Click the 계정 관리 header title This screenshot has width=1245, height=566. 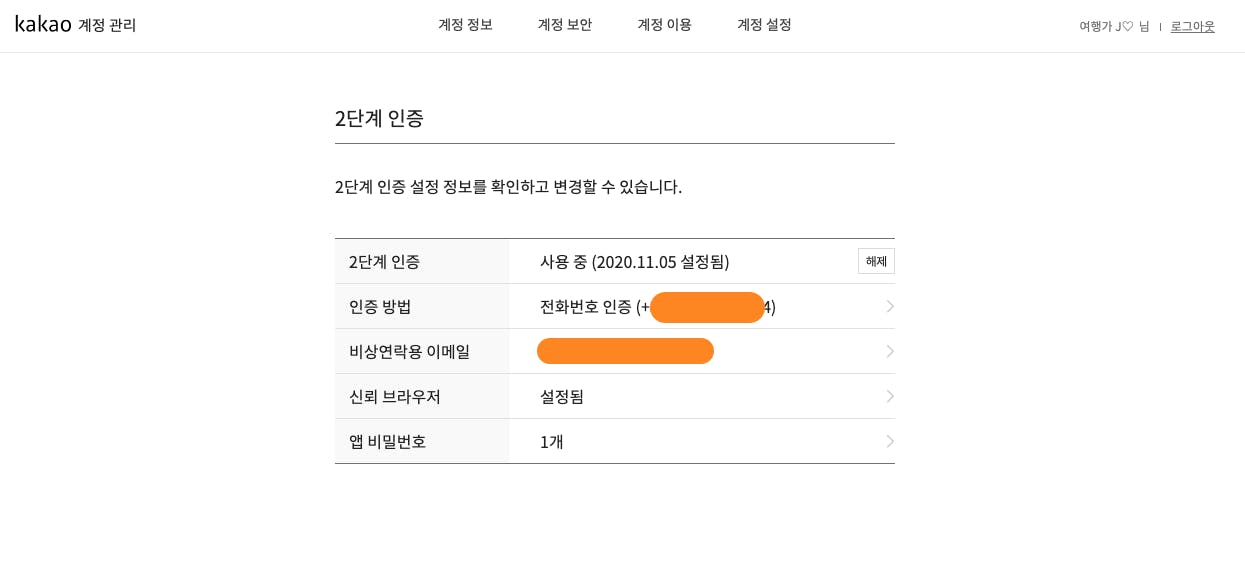coord(107,25)
